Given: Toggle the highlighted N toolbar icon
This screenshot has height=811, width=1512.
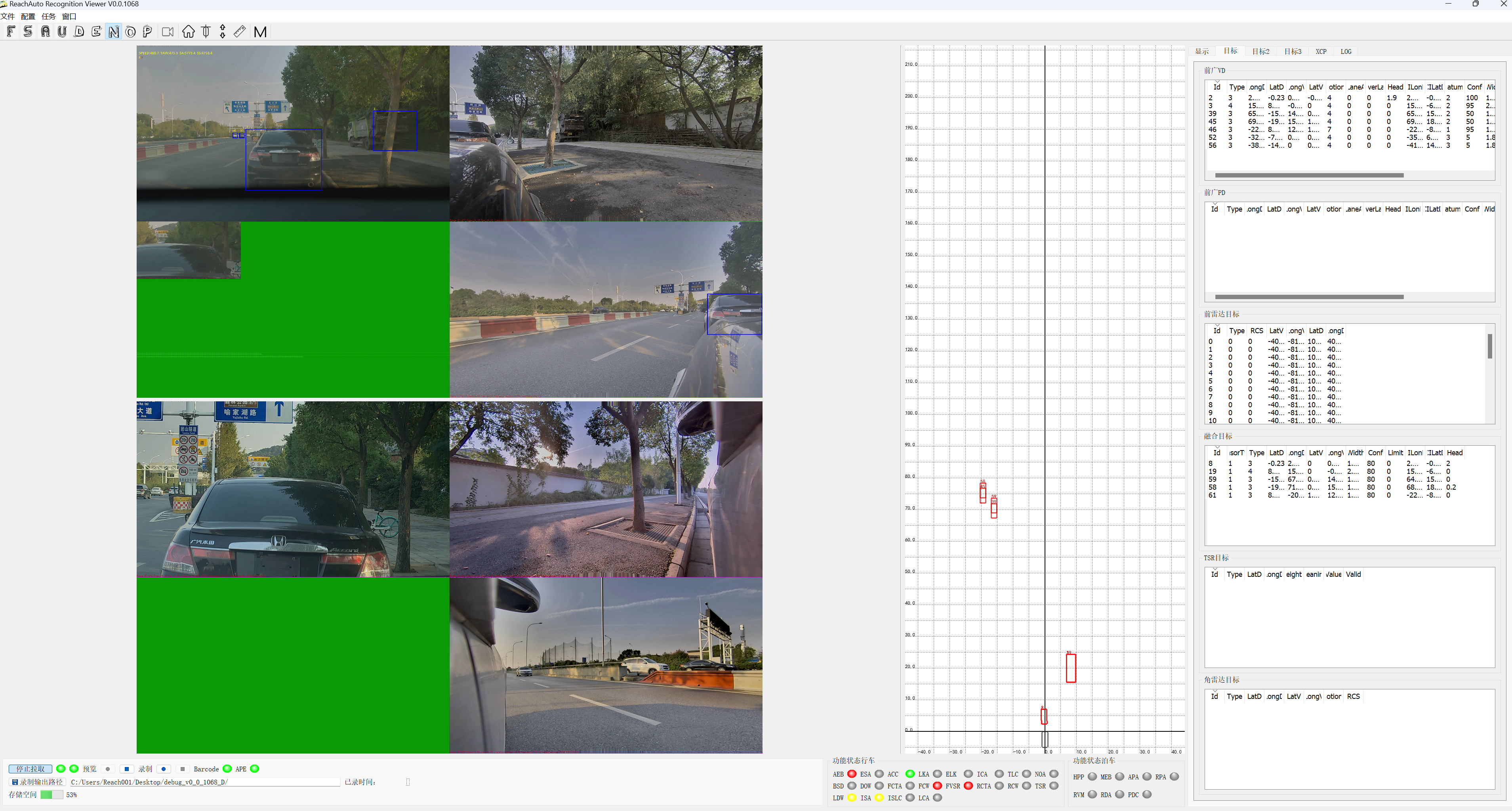Looking at the screenshot, I should pos(114,32).
